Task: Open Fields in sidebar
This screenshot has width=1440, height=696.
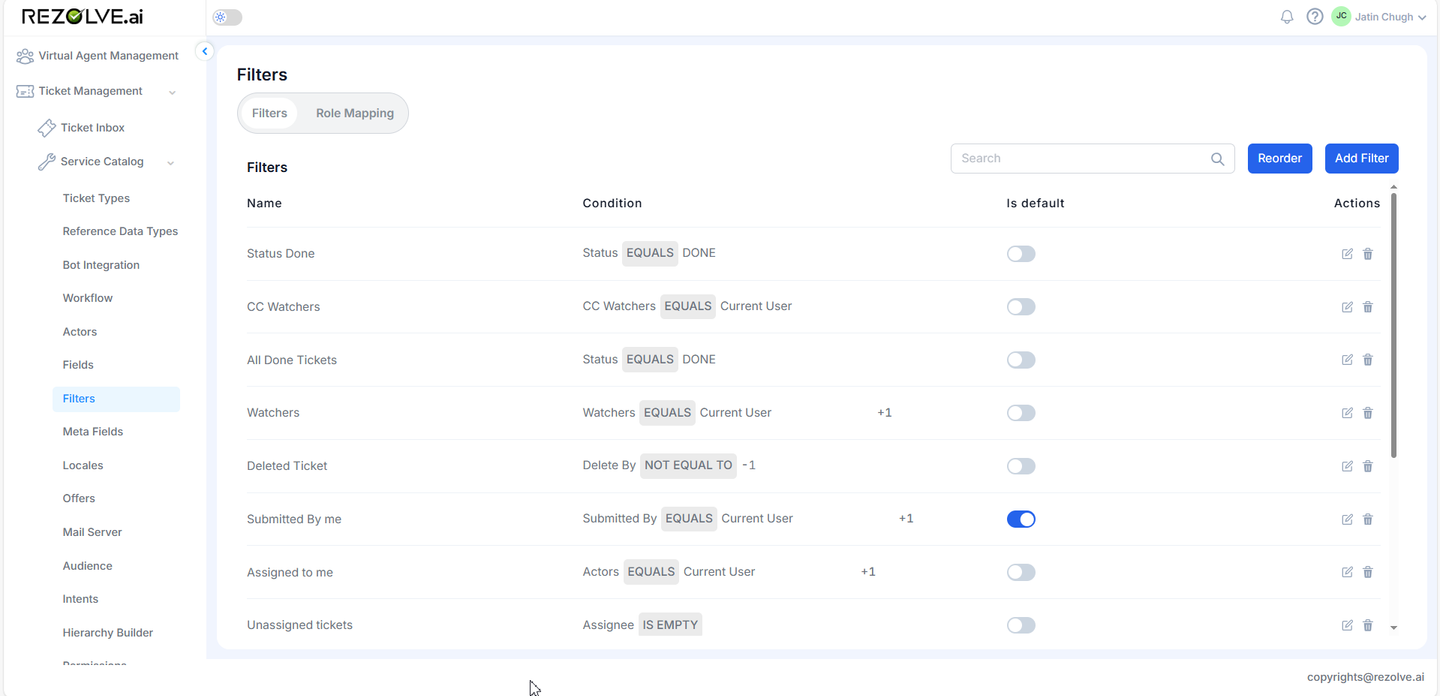Action: [78, 365]
